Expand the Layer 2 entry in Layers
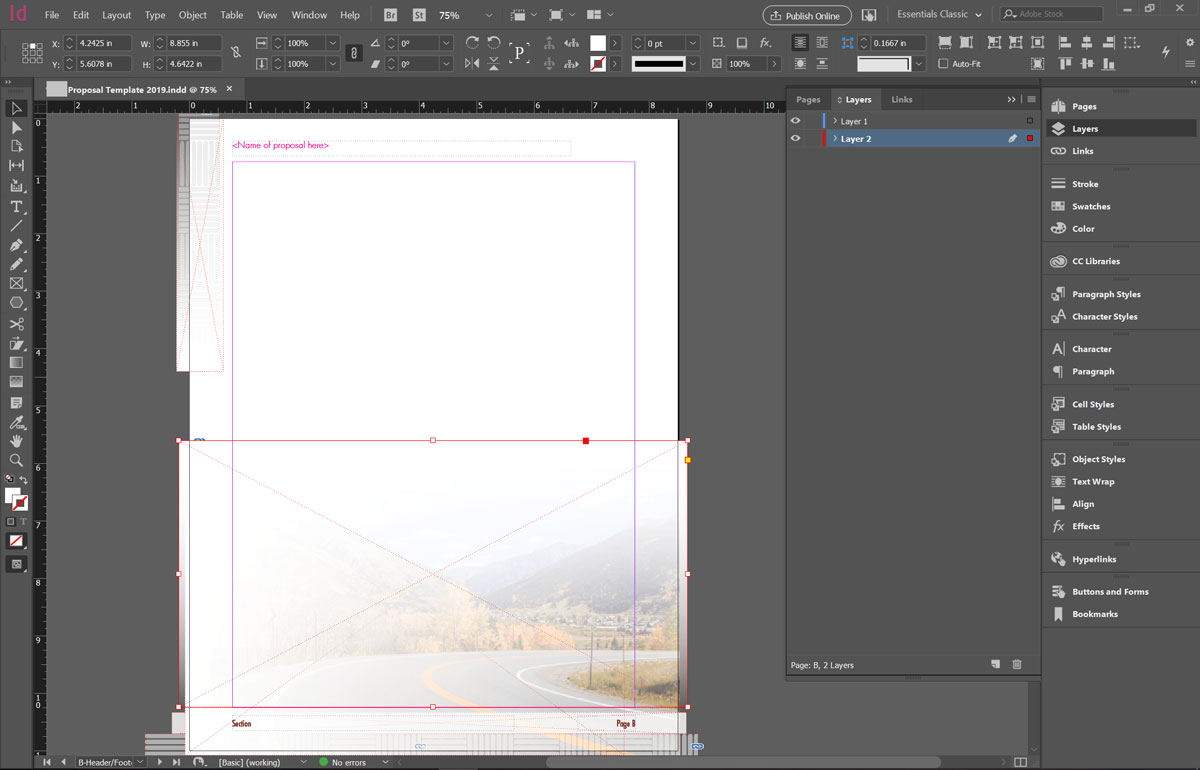1200x770 pixels. point(836,138)
